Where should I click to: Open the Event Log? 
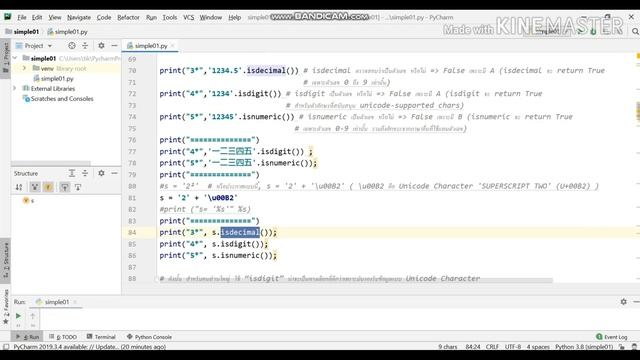pyautogui.click(x=611, y=337)
